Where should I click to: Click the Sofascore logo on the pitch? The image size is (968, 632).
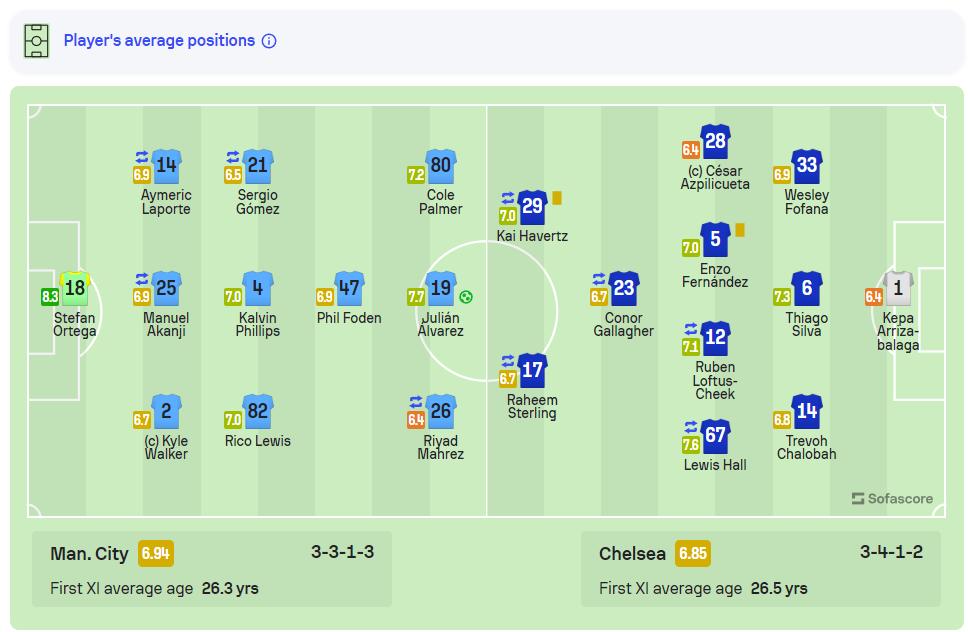click(892, 499)
